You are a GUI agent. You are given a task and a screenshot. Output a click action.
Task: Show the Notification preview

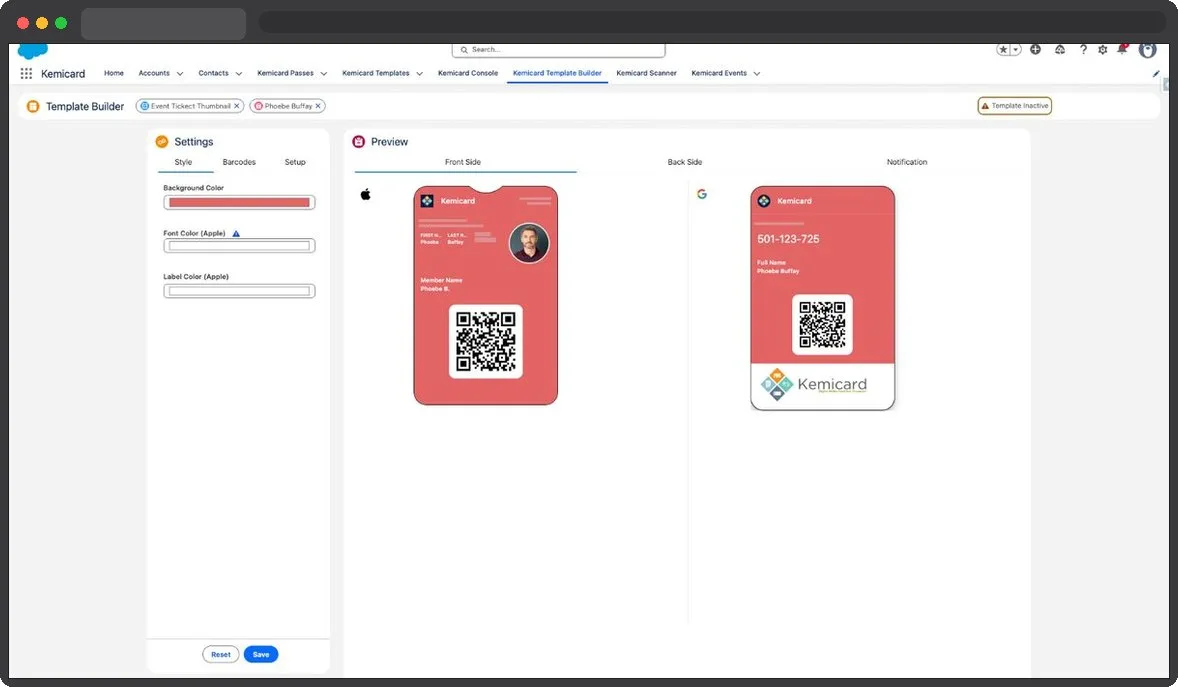click(x=907, y=162)
